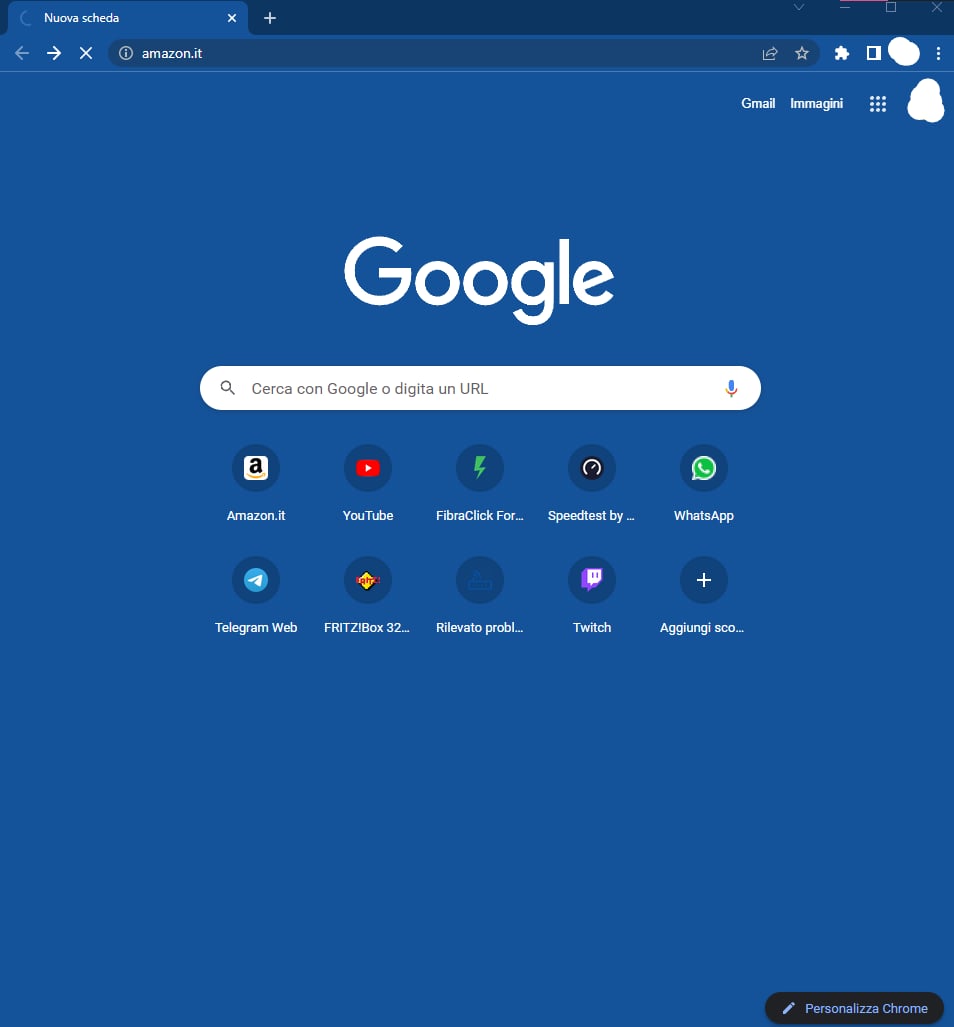Screen dimensions: 954x1027
Task: Open the Speedtest shortcut tile
Action: point(592,485)
